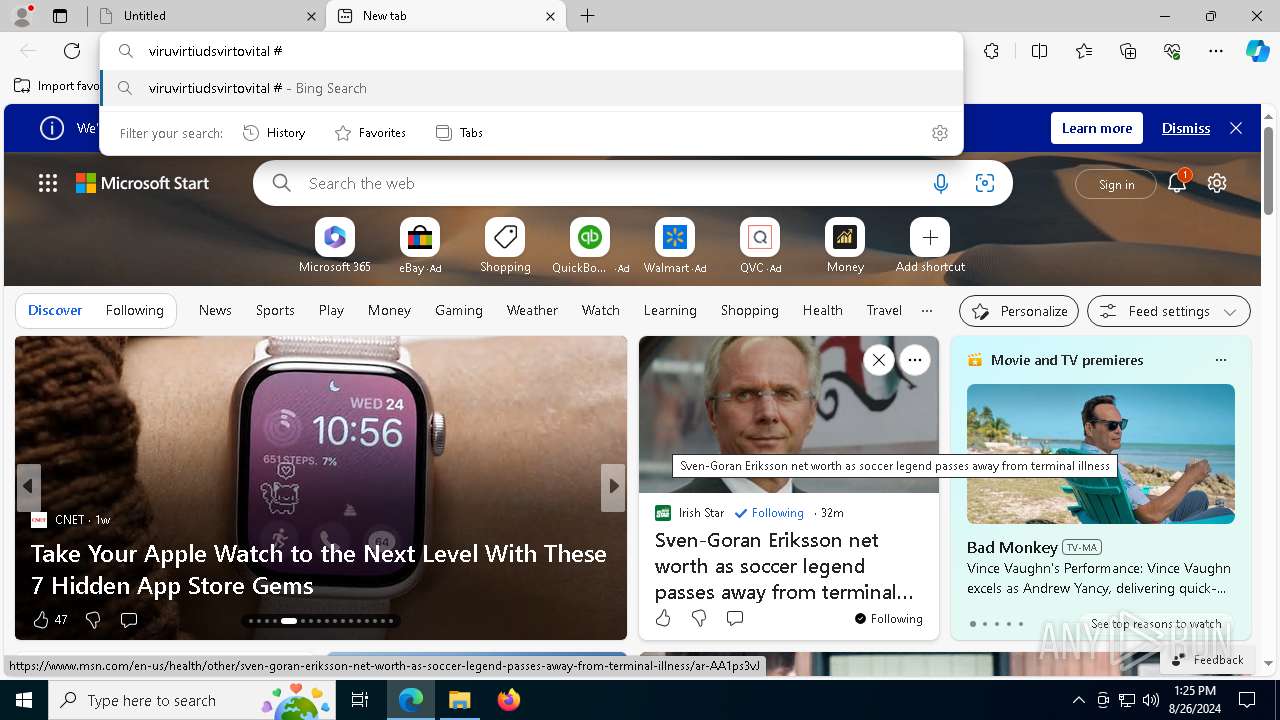Launch Firefox from the taskbar
This screenshot has width=1280, height=720.
click(508, 700)
